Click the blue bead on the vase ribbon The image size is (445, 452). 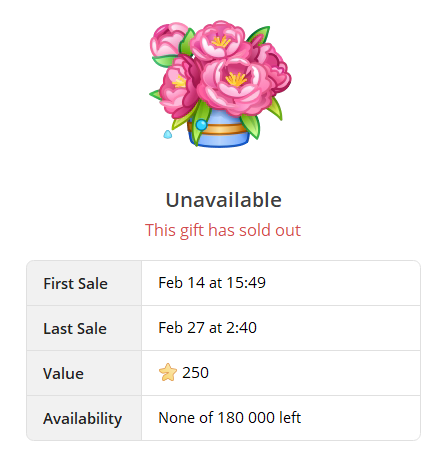pyautogui.click(x=201, y=125)
